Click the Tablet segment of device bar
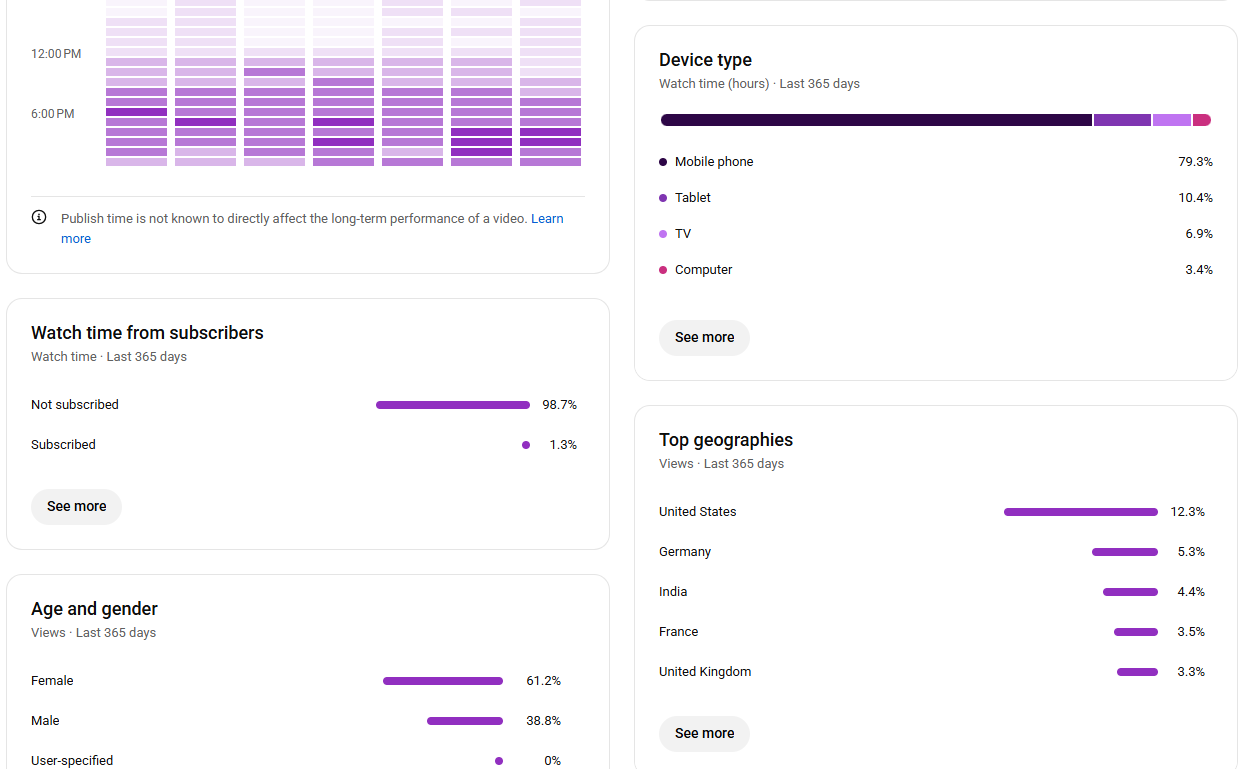Image resolution: width=1241 pixels, height=769 pixels. coord(1122,120)
